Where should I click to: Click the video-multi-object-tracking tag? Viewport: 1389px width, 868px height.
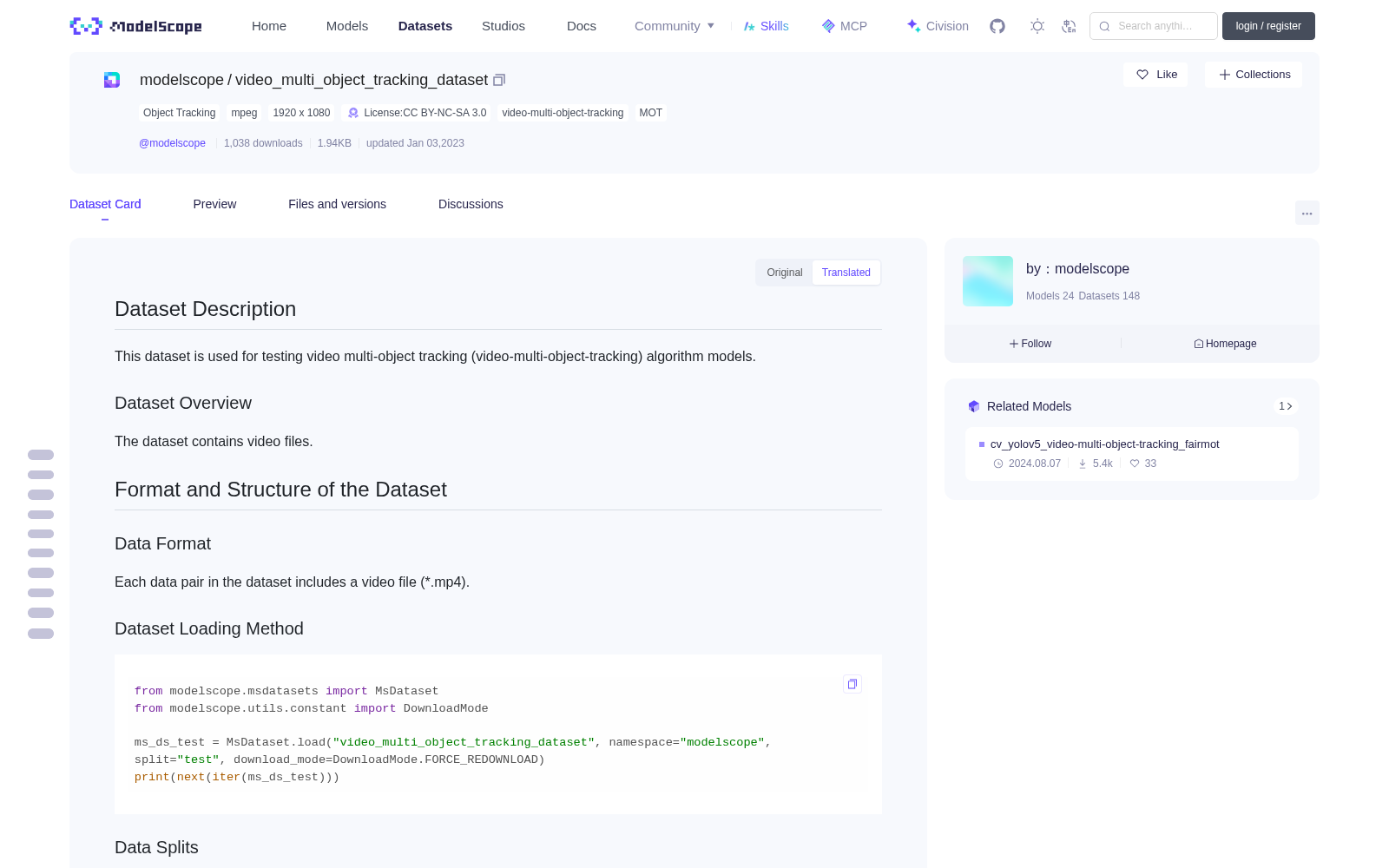[x=563, y=113]
